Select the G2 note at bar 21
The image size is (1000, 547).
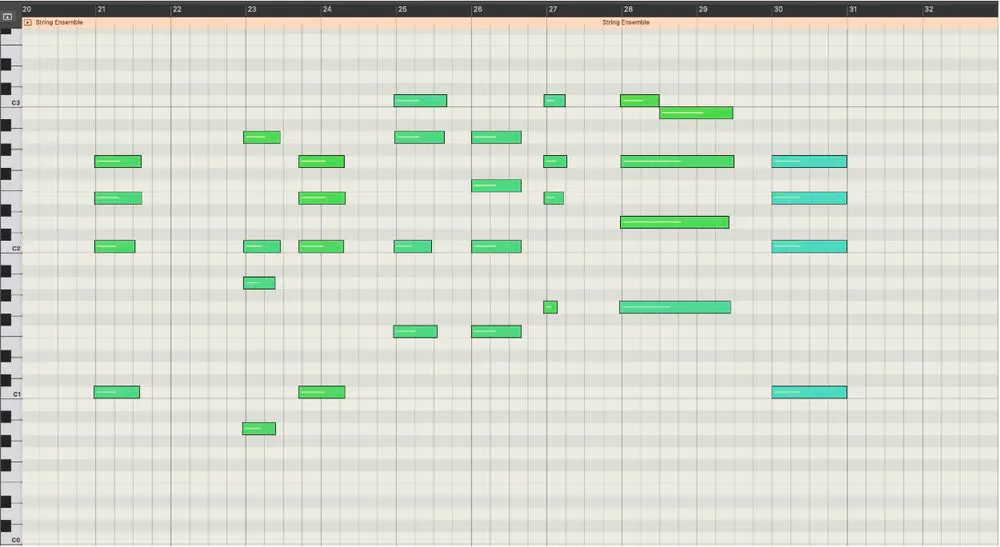[118, 161]
